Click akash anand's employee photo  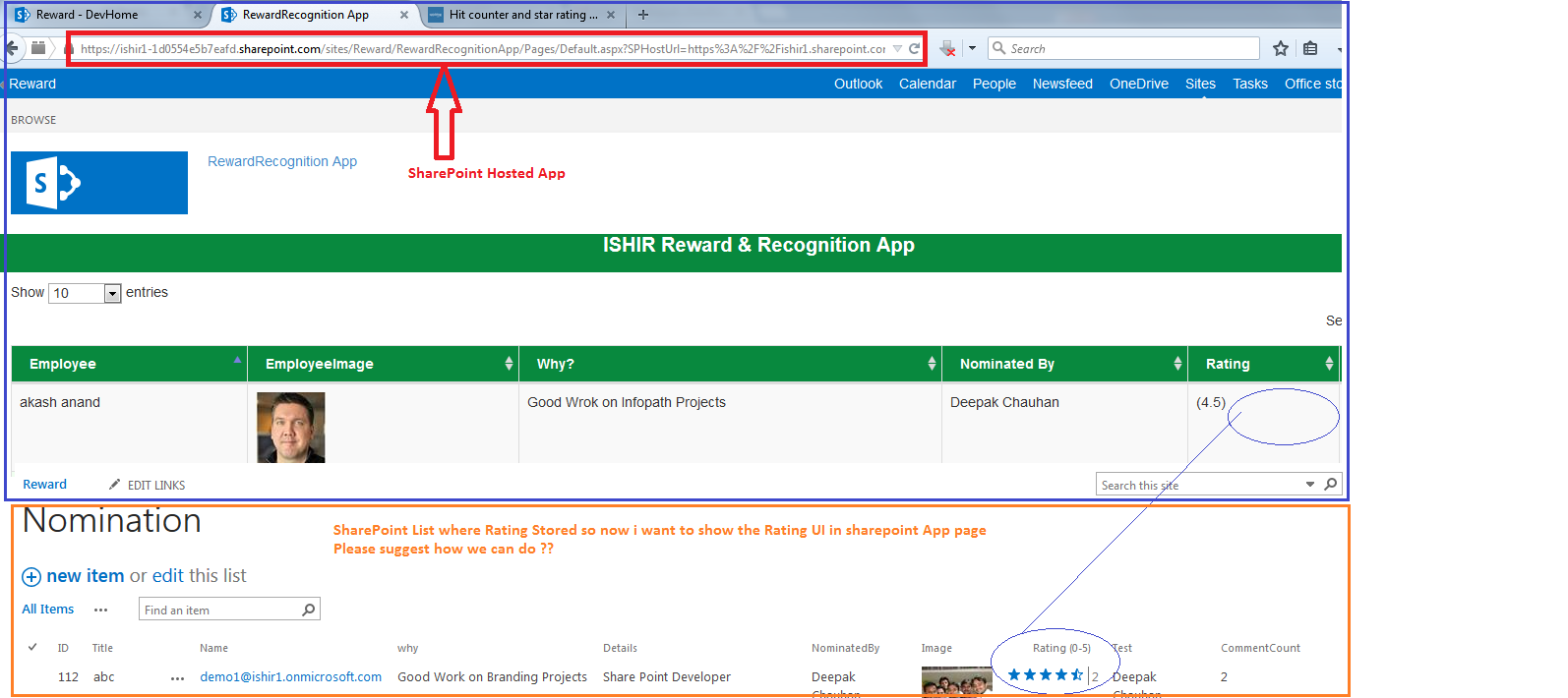[291, 428]
